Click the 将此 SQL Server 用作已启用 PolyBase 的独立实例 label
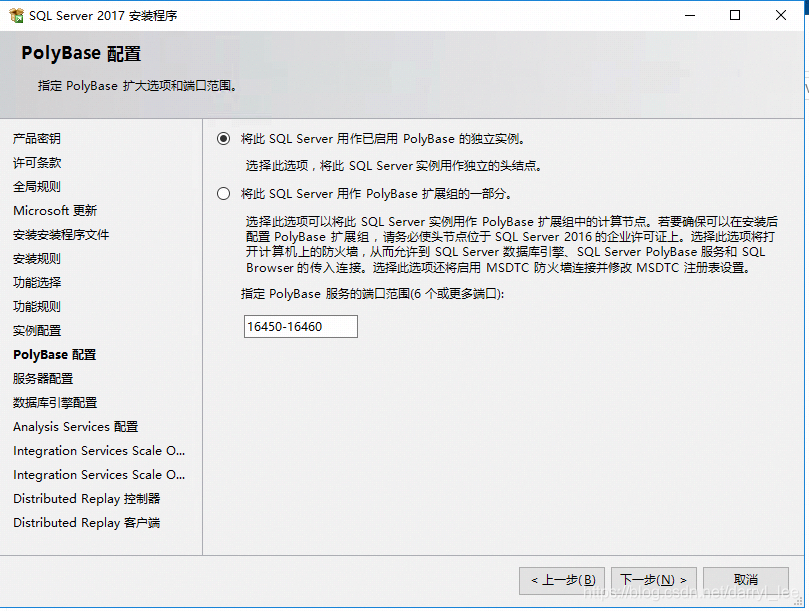 383,139
